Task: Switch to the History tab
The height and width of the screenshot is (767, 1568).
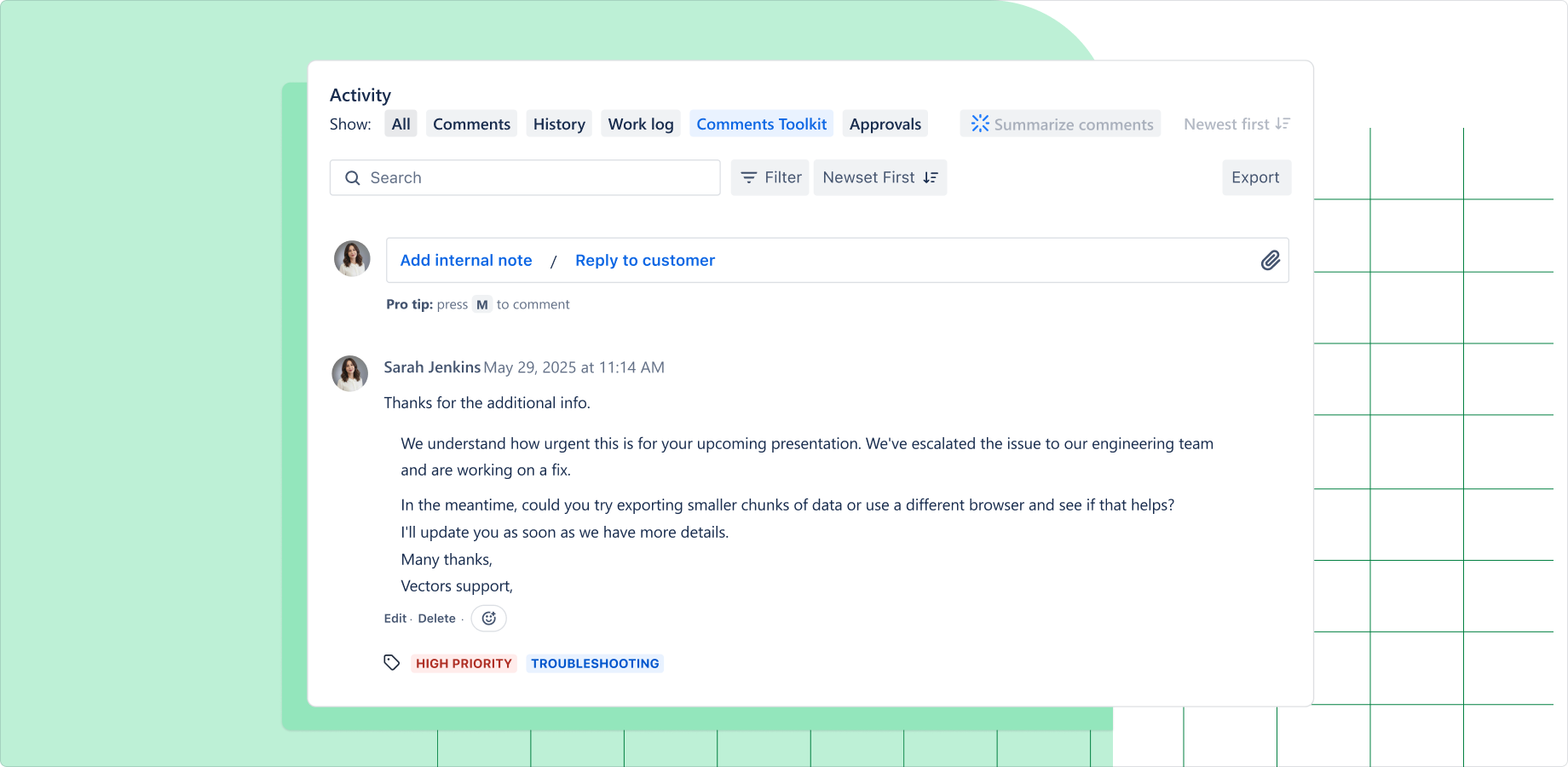Action: [559, 124]
